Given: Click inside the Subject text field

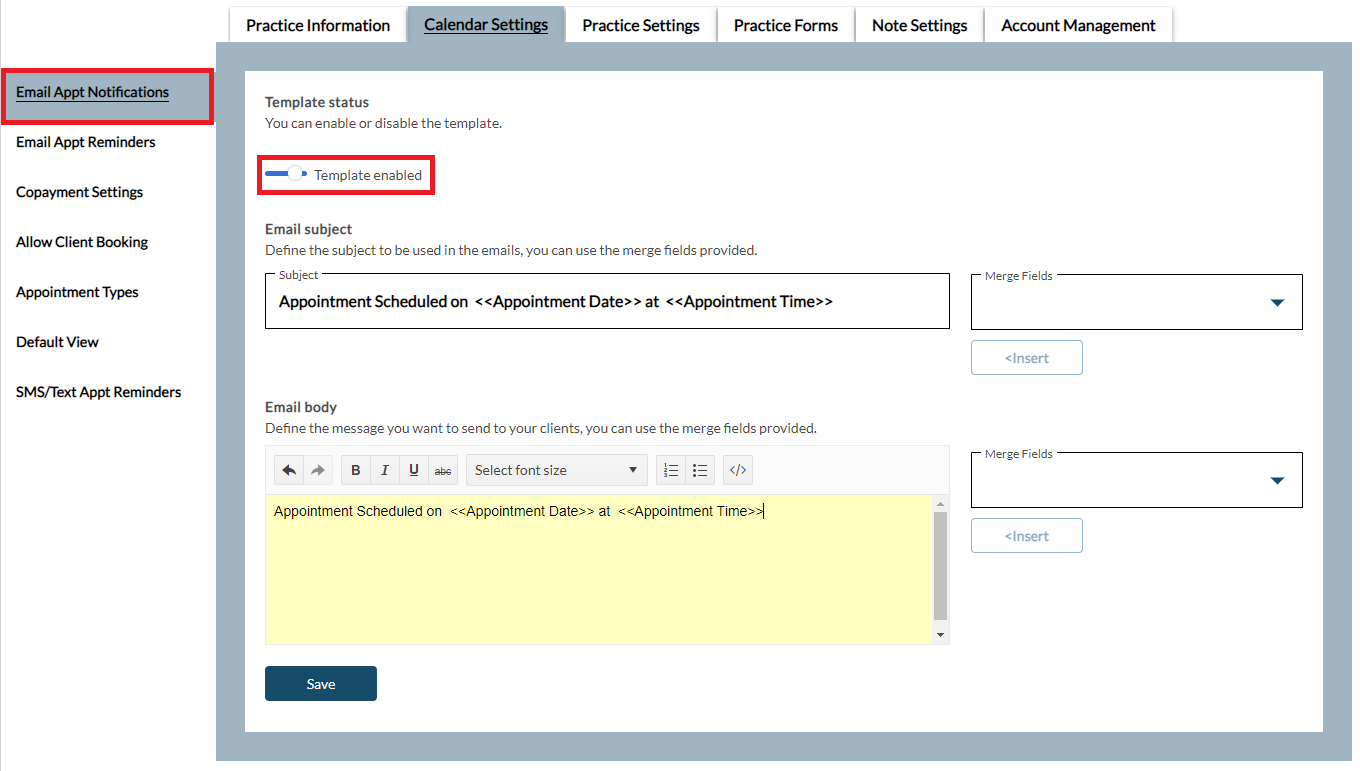Looking at the screenshot, I should [606, 302].
